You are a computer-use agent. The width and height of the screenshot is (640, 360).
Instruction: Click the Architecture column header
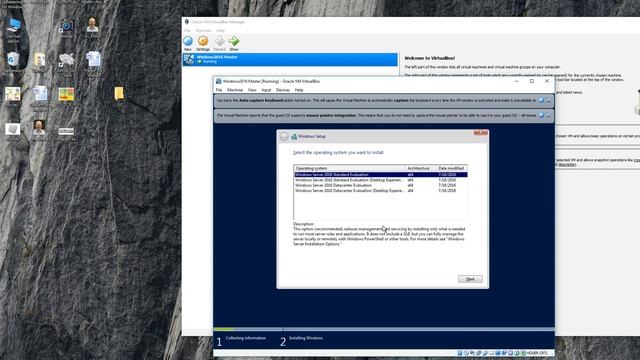[x=420, y=168]
